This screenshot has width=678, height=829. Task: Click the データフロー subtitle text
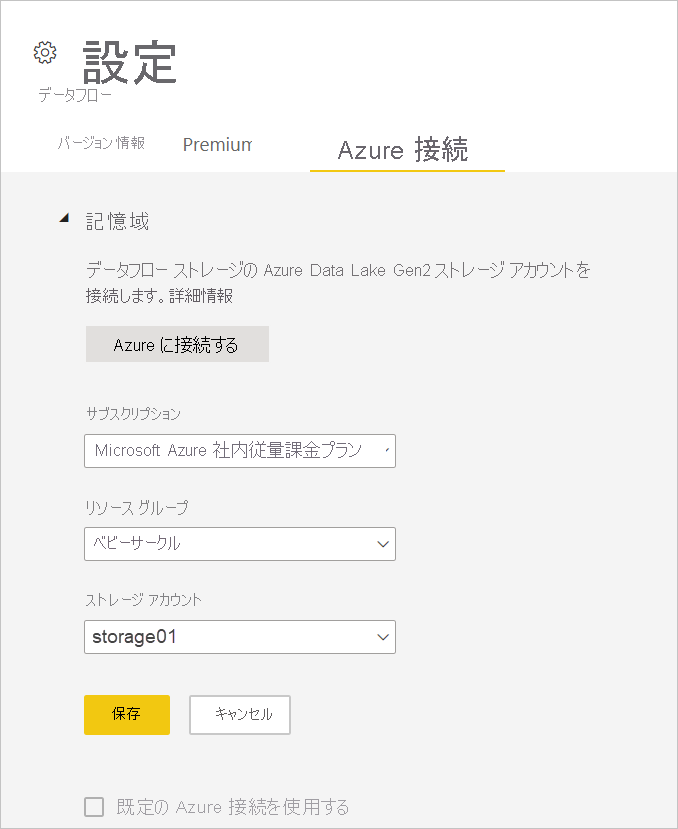75,95
